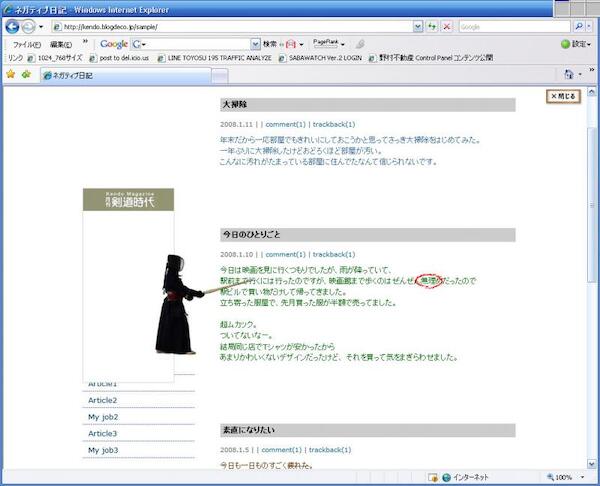
Task: Open the 編集(E) menu
Action: click(x=61, y=44)
